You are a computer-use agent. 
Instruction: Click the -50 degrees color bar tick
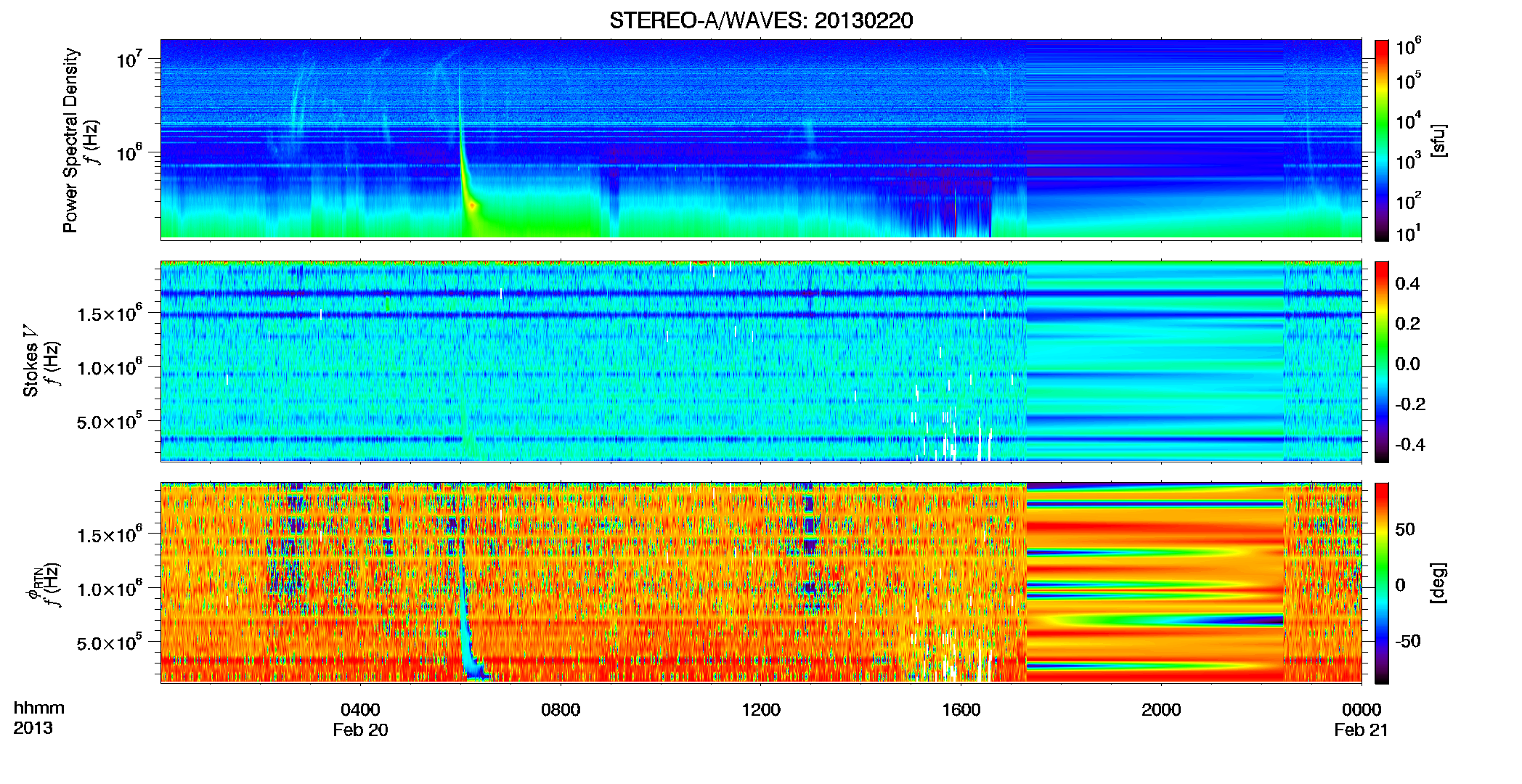point(1408,641)
